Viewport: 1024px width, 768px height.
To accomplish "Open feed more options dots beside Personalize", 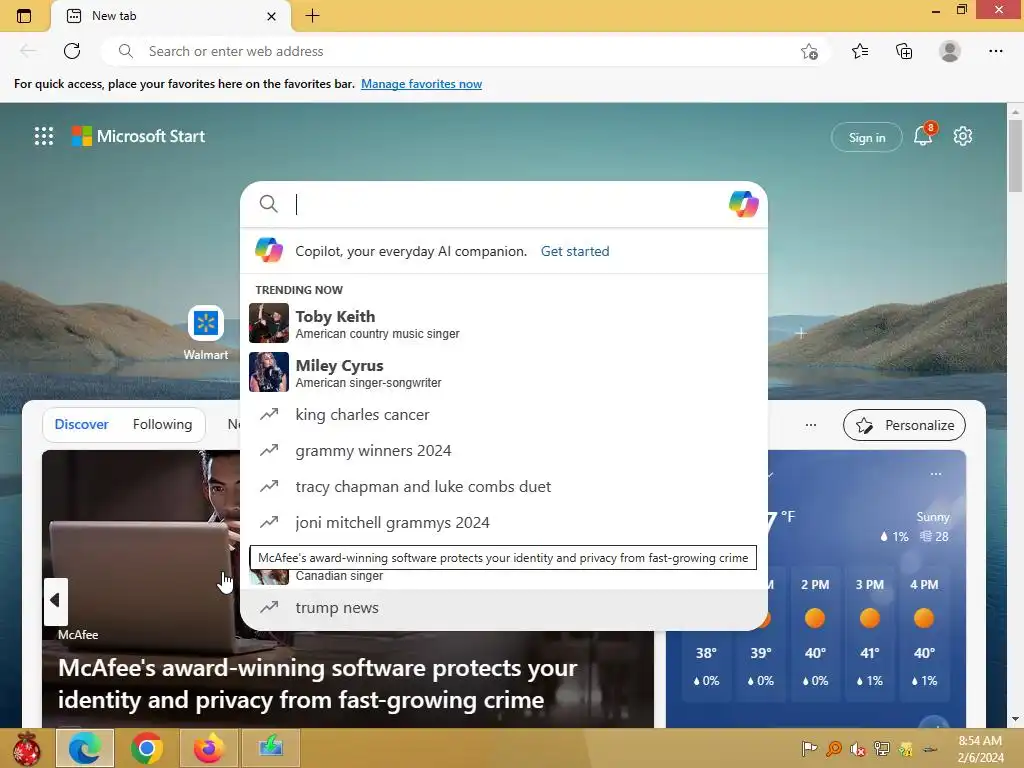I will [x=811, y=425].
